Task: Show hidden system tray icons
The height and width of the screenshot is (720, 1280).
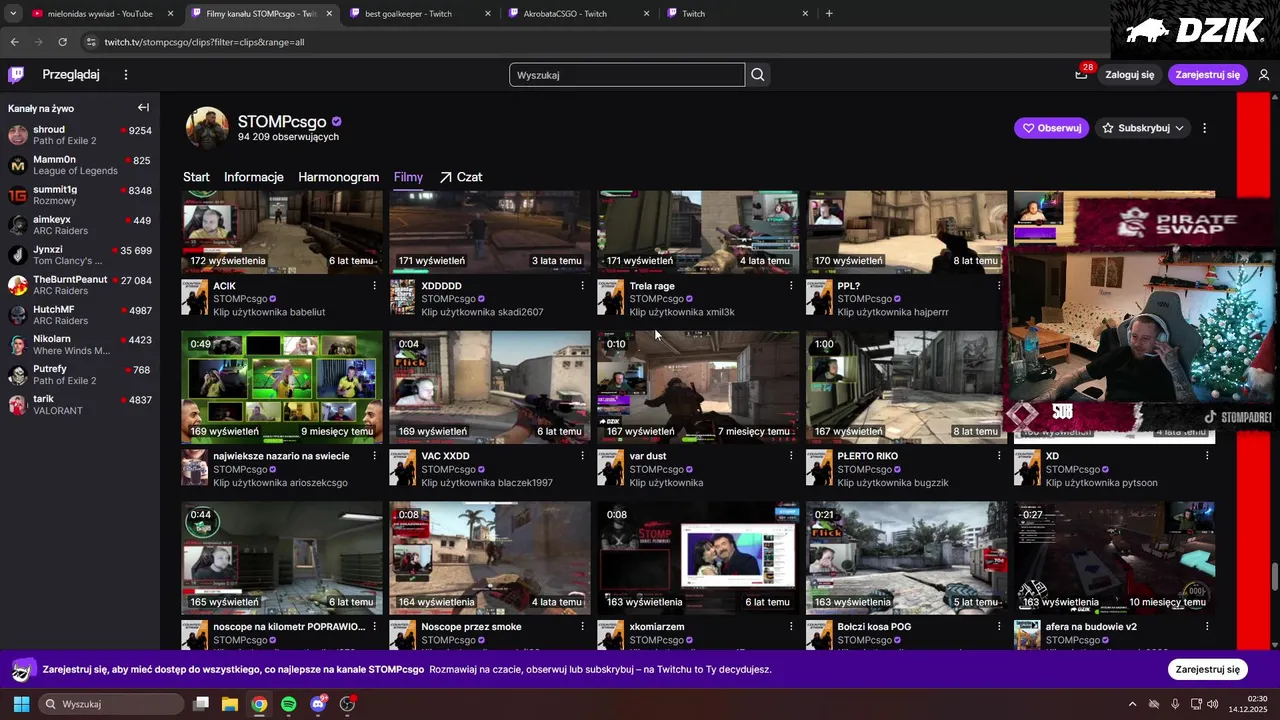Action: pyautogui.click(x=1132, y=704)
